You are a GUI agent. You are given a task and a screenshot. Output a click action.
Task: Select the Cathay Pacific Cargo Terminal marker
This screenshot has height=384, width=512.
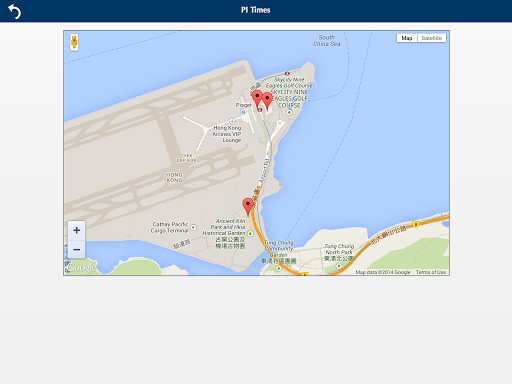pos(193,227)
